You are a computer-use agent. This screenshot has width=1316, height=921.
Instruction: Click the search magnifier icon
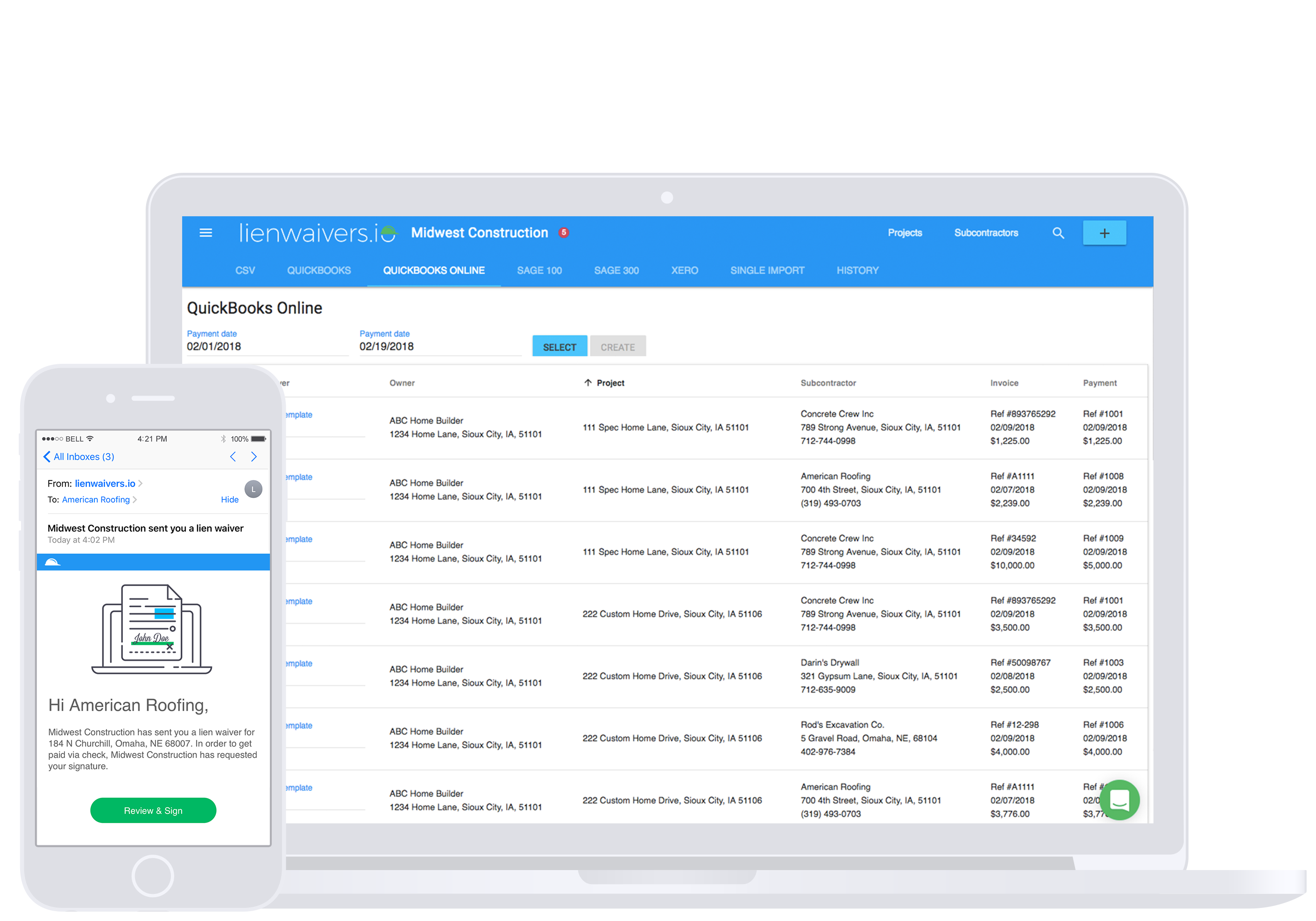coord(1058,233)
